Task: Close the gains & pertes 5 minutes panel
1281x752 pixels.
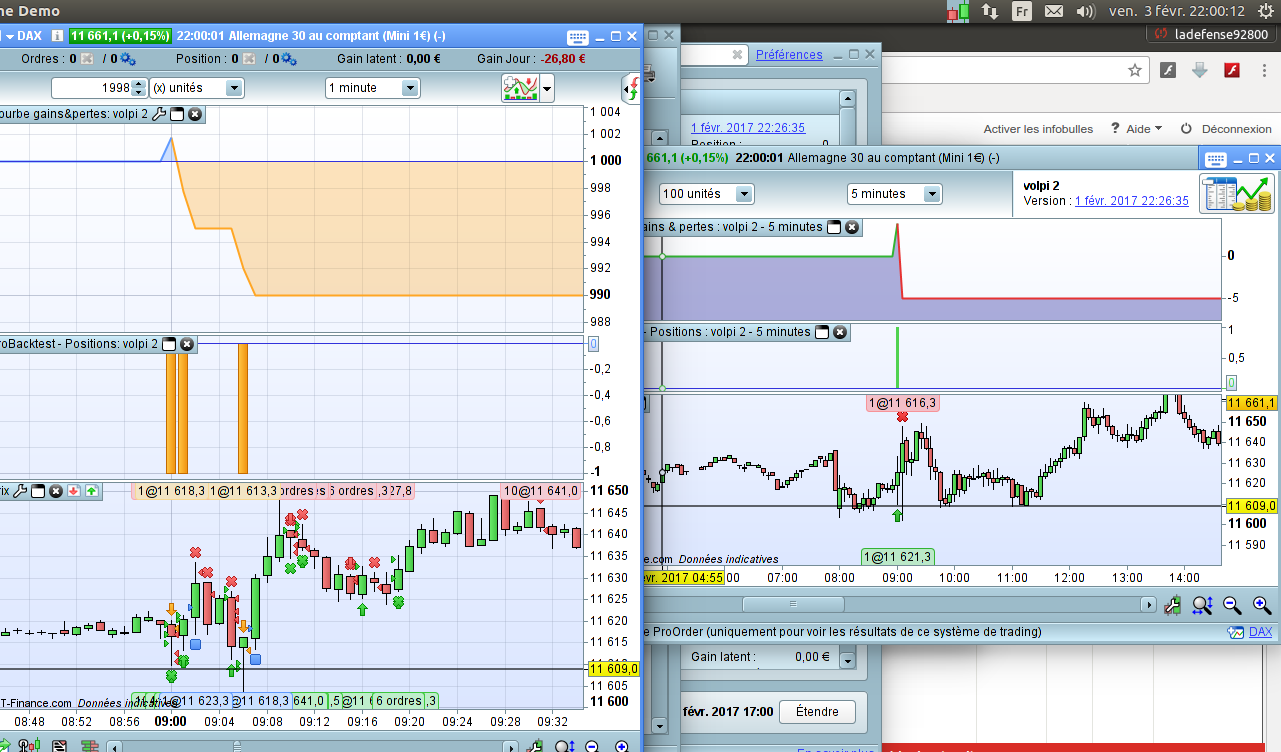Action: coord(852,227)
